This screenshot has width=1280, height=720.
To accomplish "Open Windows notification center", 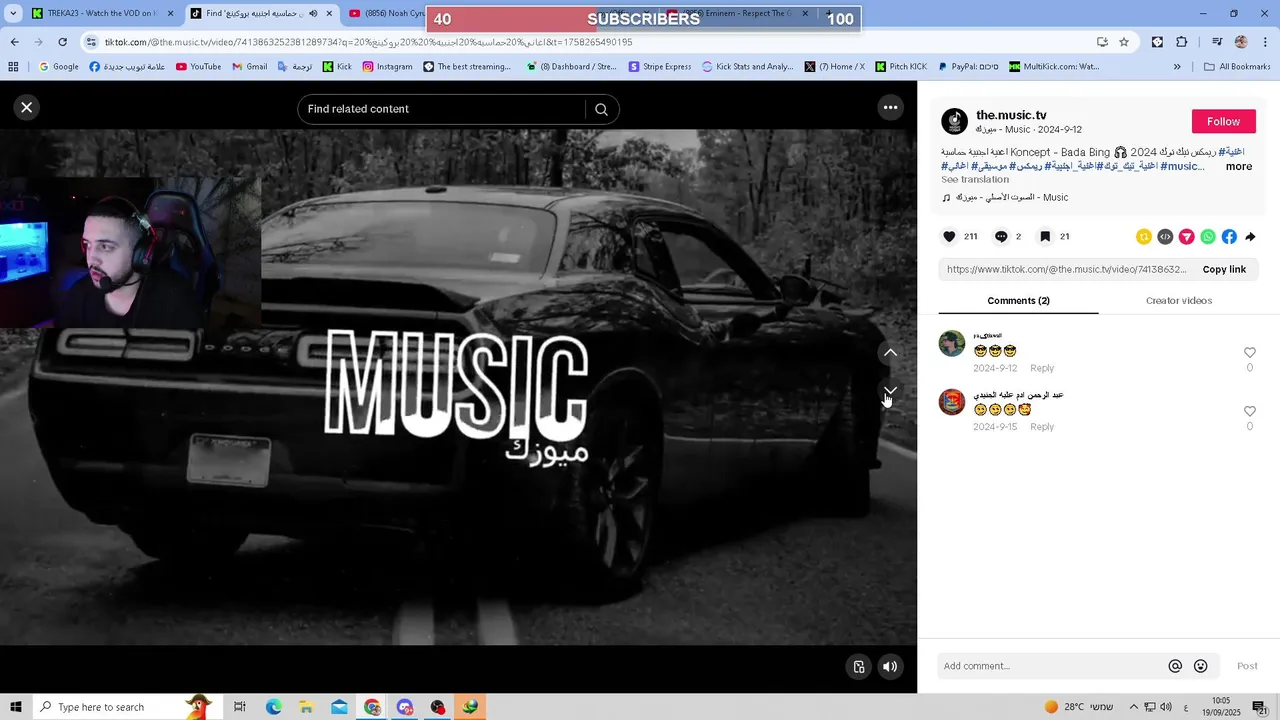I will [1259, 707].
